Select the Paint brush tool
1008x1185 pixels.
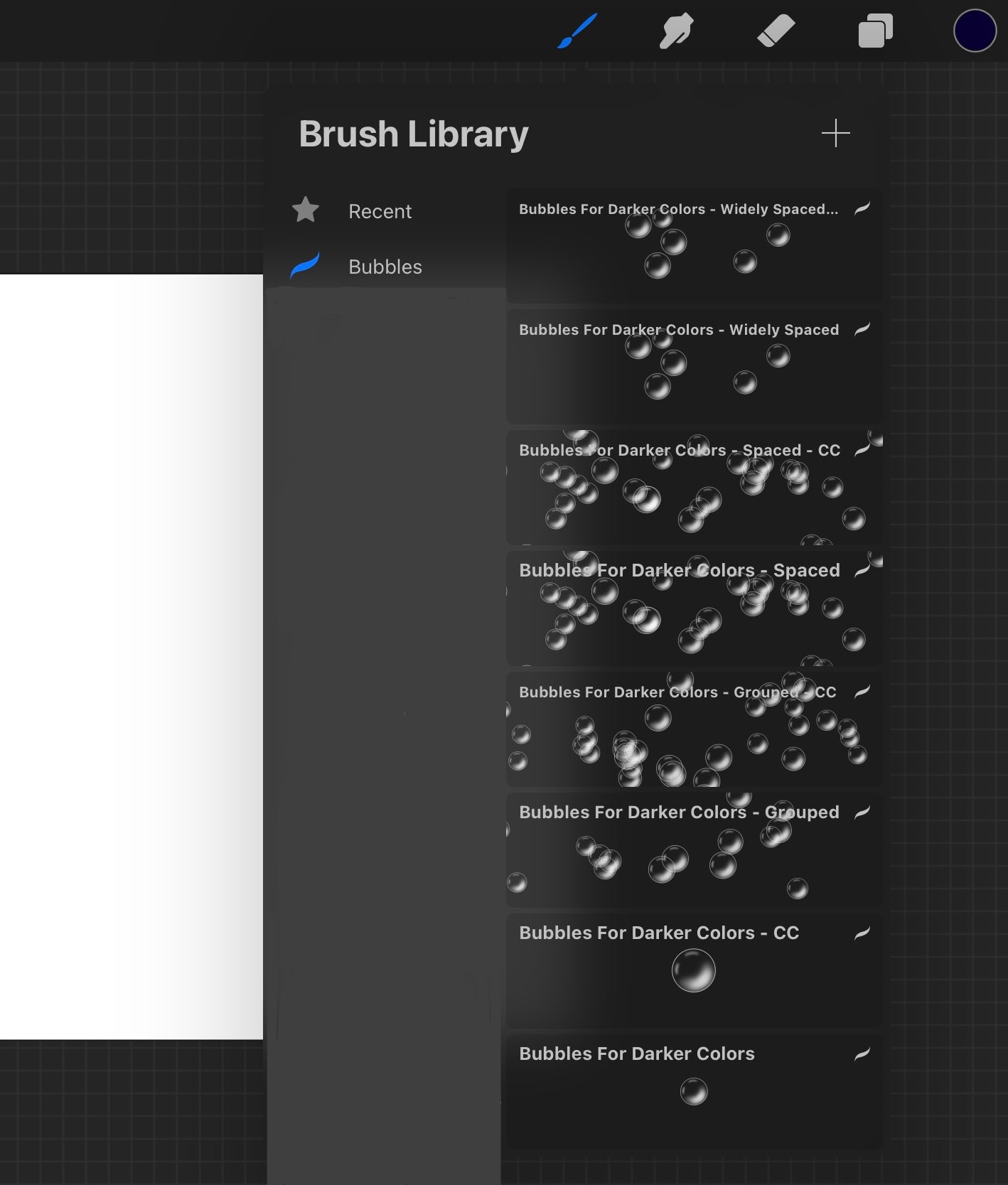(x=577, y=31)
